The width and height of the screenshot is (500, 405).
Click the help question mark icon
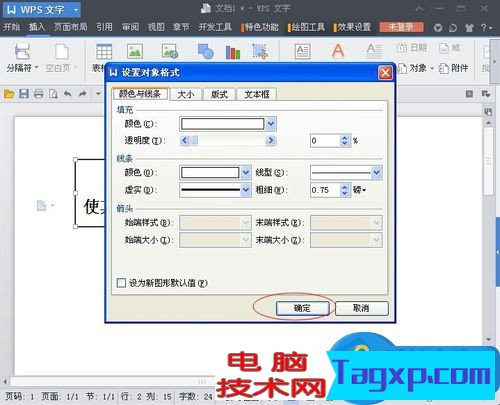484,28
